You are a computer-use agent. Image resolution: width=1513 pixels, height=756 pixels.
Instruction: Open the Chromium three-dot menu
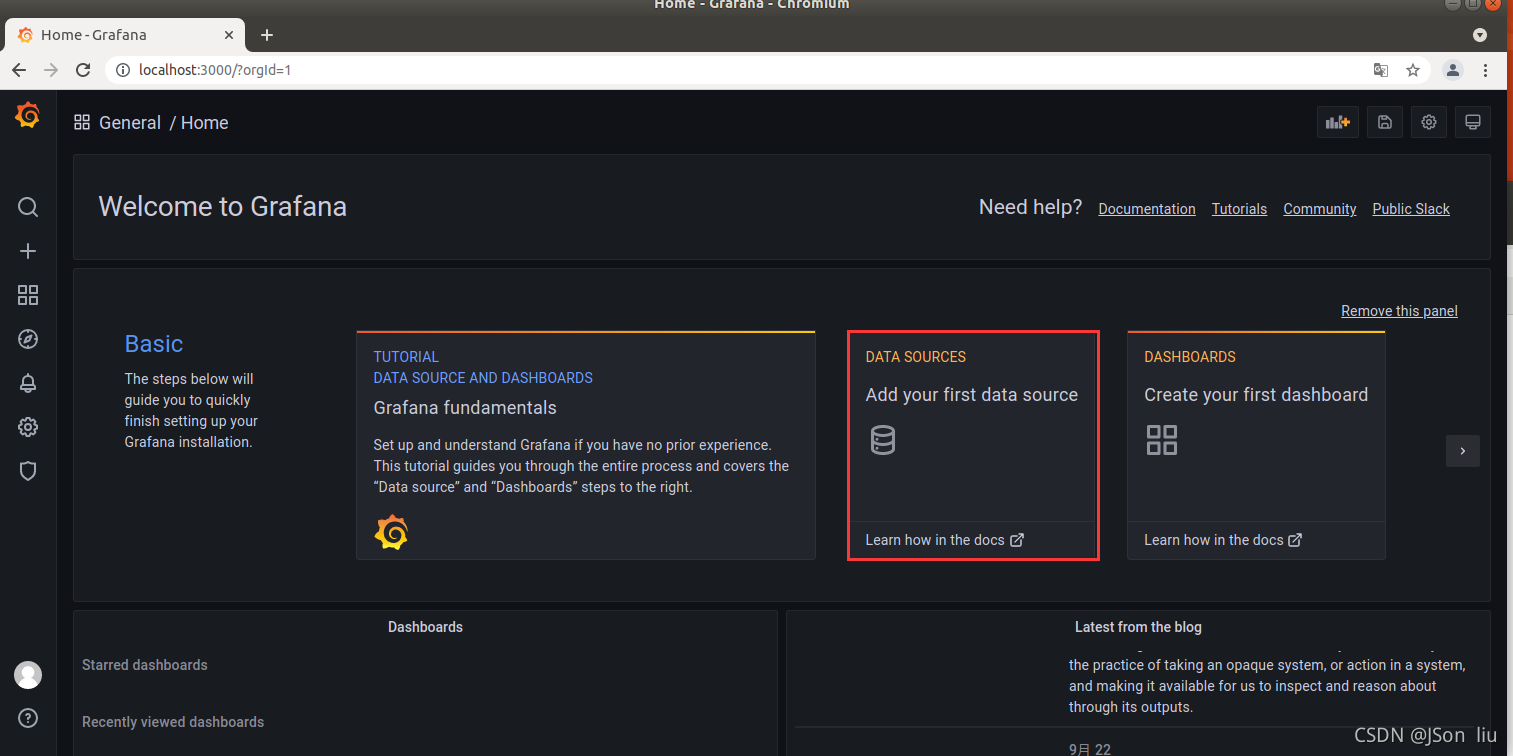(x=1486, y=70)
